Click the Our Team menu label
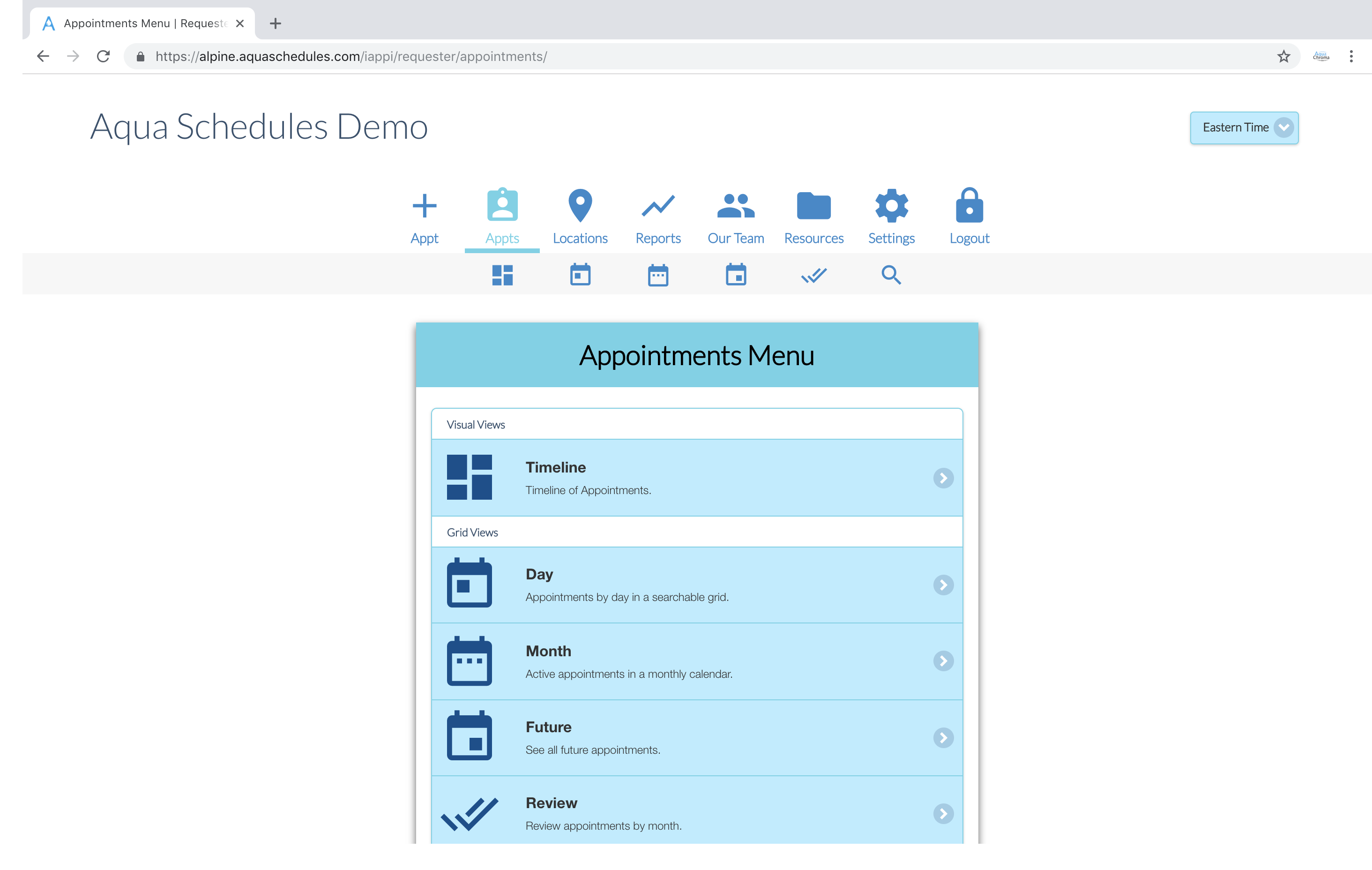 736,238
